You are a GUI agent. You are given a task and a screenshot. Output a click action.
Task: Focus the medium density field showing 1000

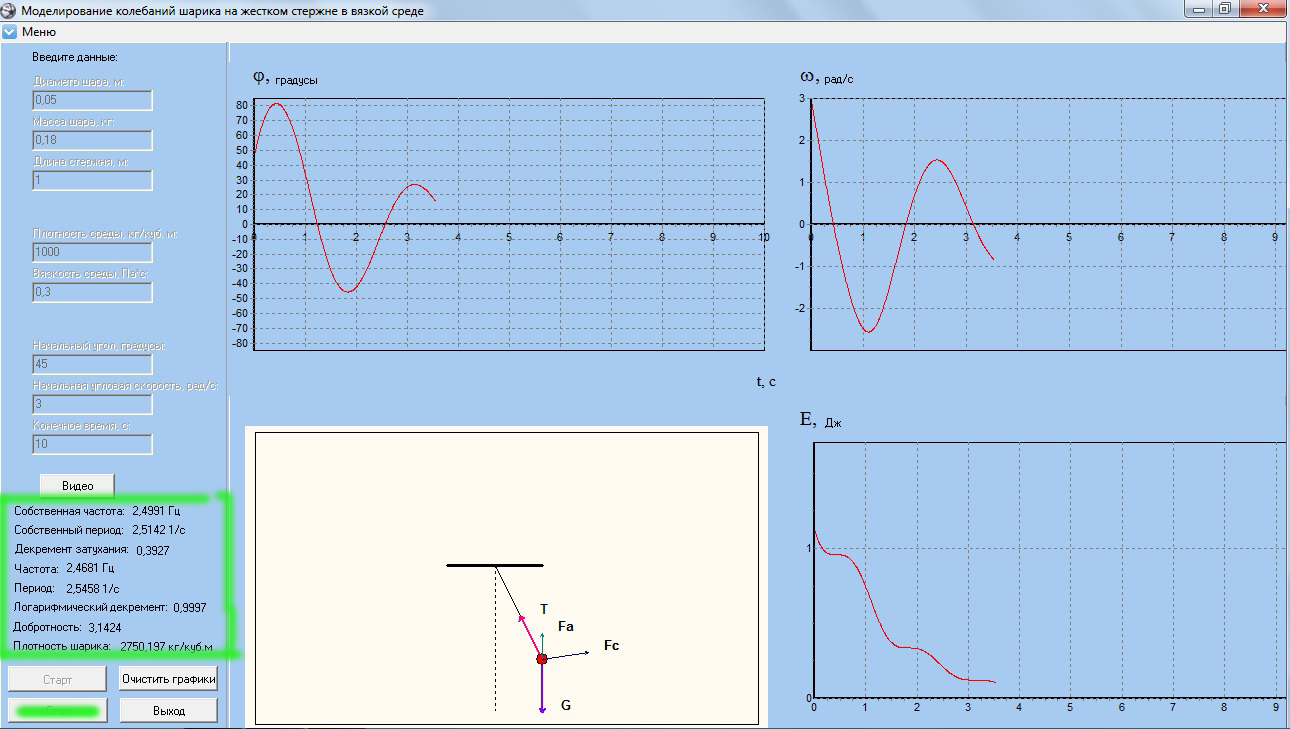tap(92, 252)
